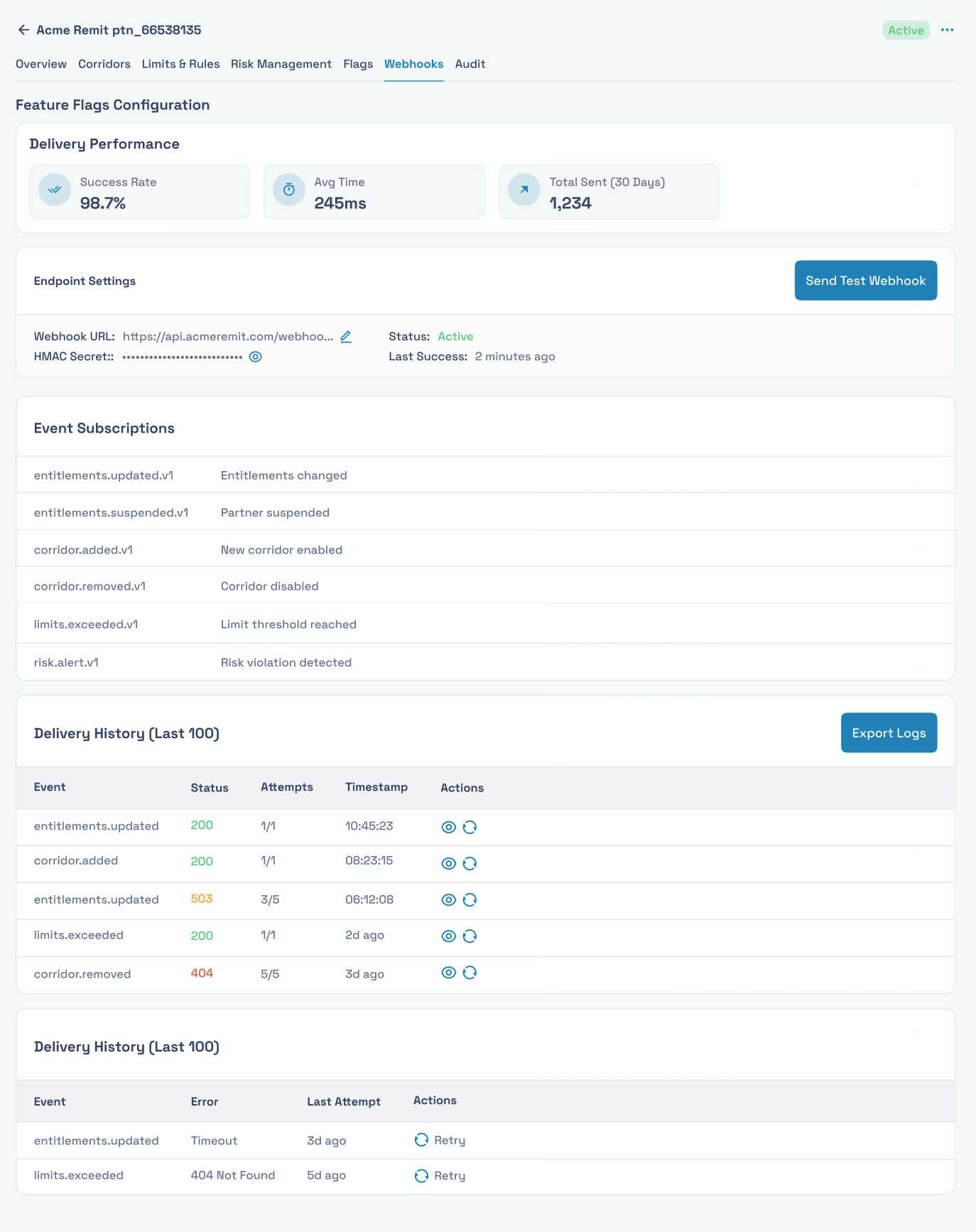The image size is (976, 1232).
Task: View details of the limits.exceeded 2d ago delivery
Action: pyautogui.click(x=448, y=936)
